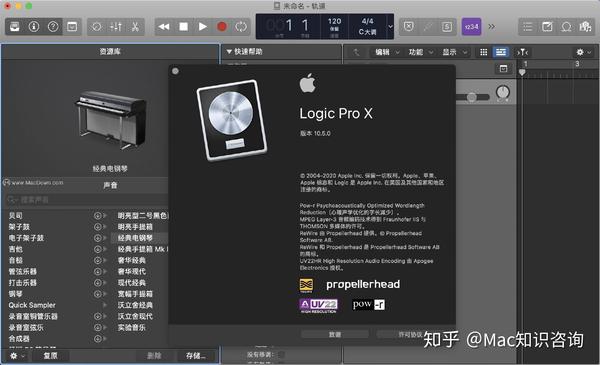
Task: Click the bar position display in the LCD
Action: click(288, 26)
